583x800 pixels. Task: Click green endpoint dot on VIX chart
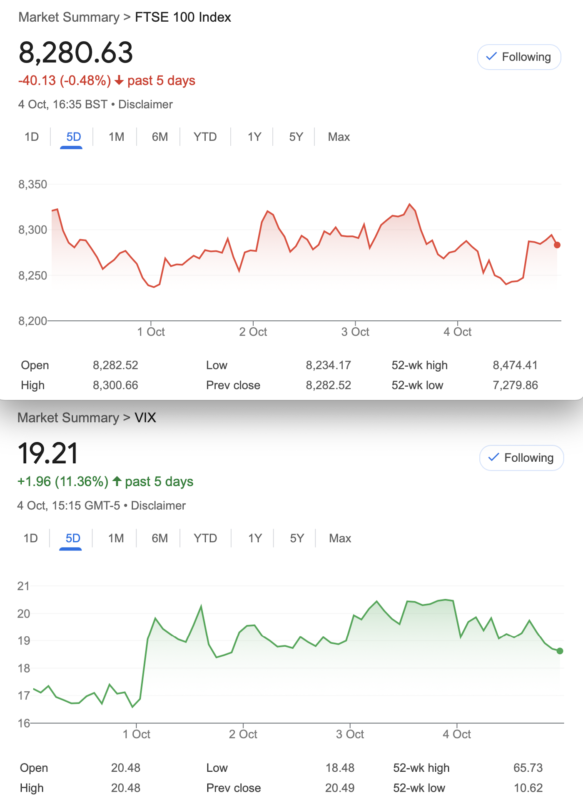tap(560, 651)
